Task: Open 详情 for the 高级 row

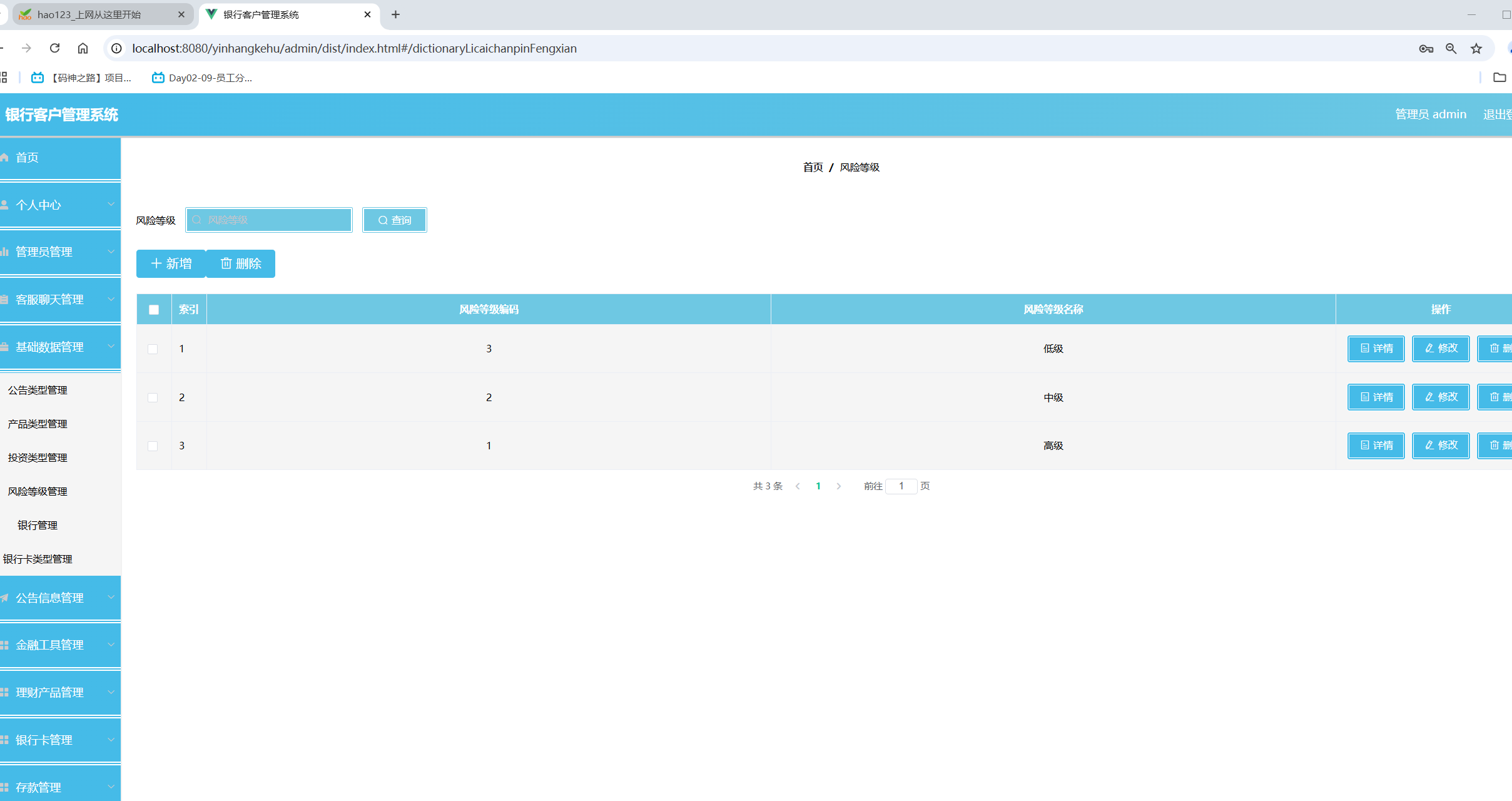Action: pos(1376,446)
